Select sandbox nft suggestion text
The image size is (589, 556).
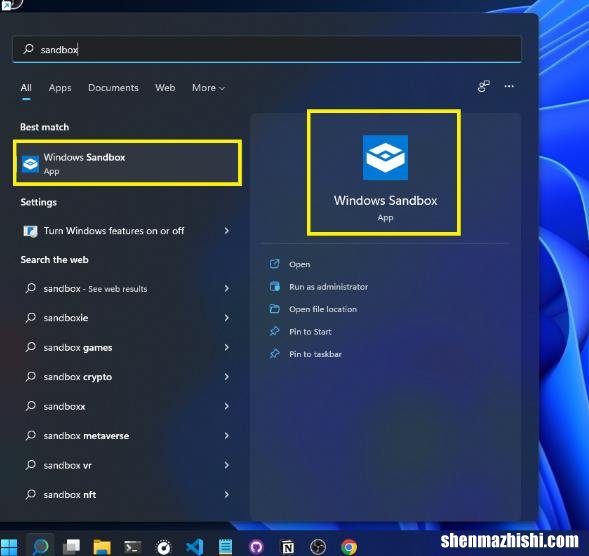70,495
